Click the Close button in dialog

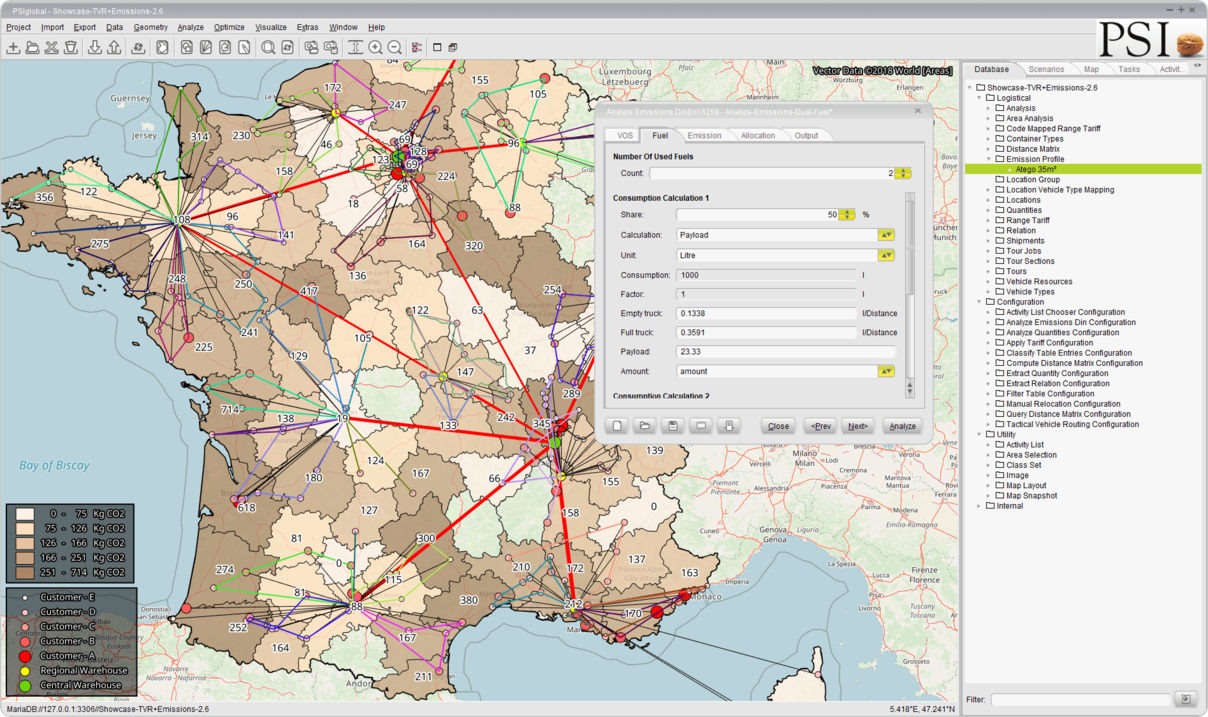[x=778, y=426]
